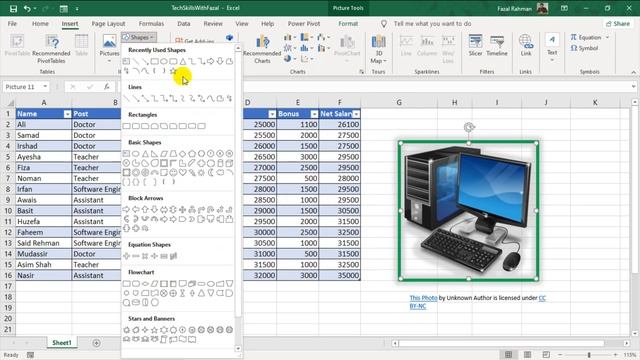Save the workbook from Quick Access toolbar
The height and width of the screenshot is (360, 640).
(13, 8)
